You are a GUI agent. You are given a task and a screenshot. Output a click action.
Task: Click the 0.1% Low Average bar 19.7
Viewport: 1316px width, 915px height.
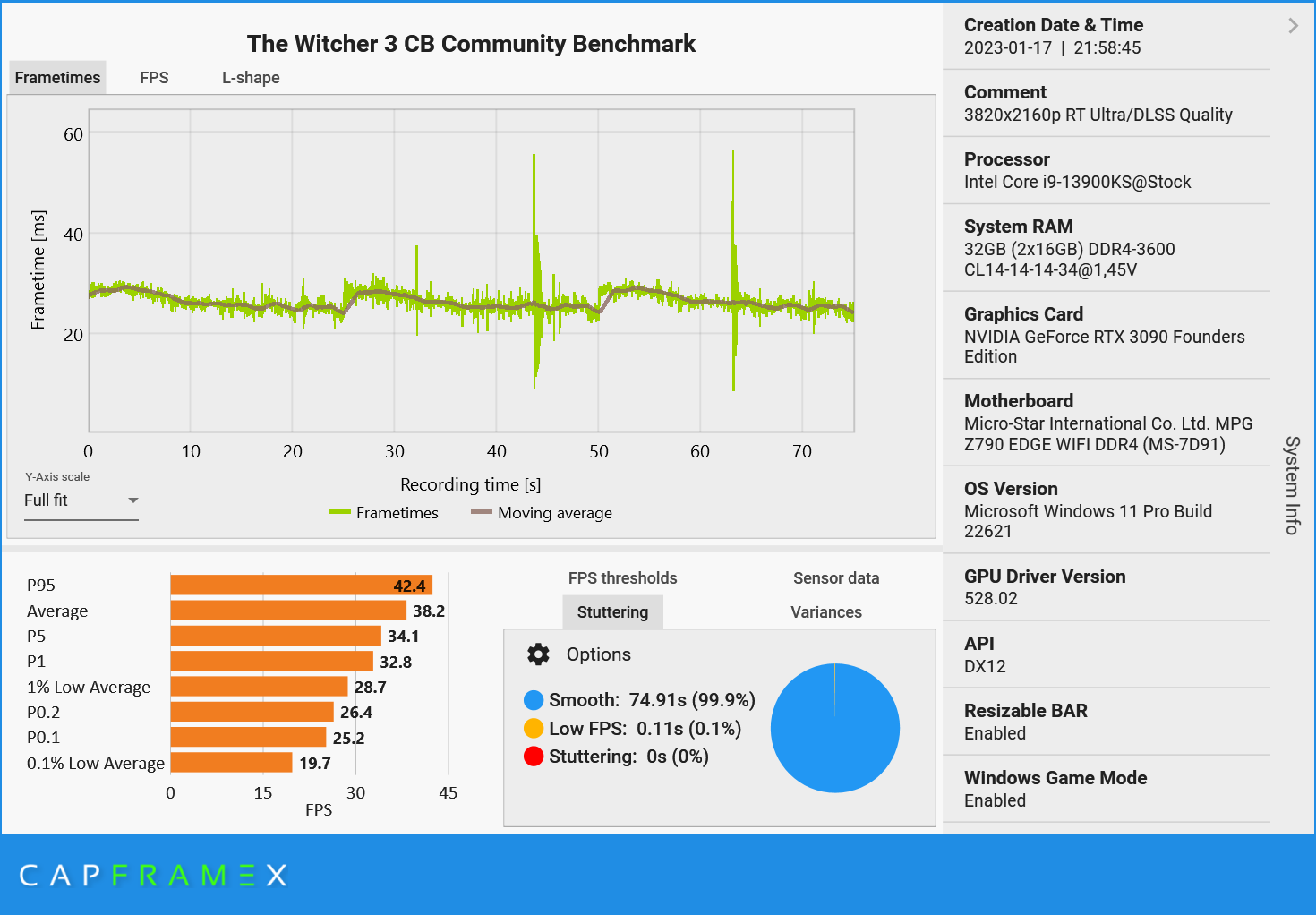[x=232, y=763]
